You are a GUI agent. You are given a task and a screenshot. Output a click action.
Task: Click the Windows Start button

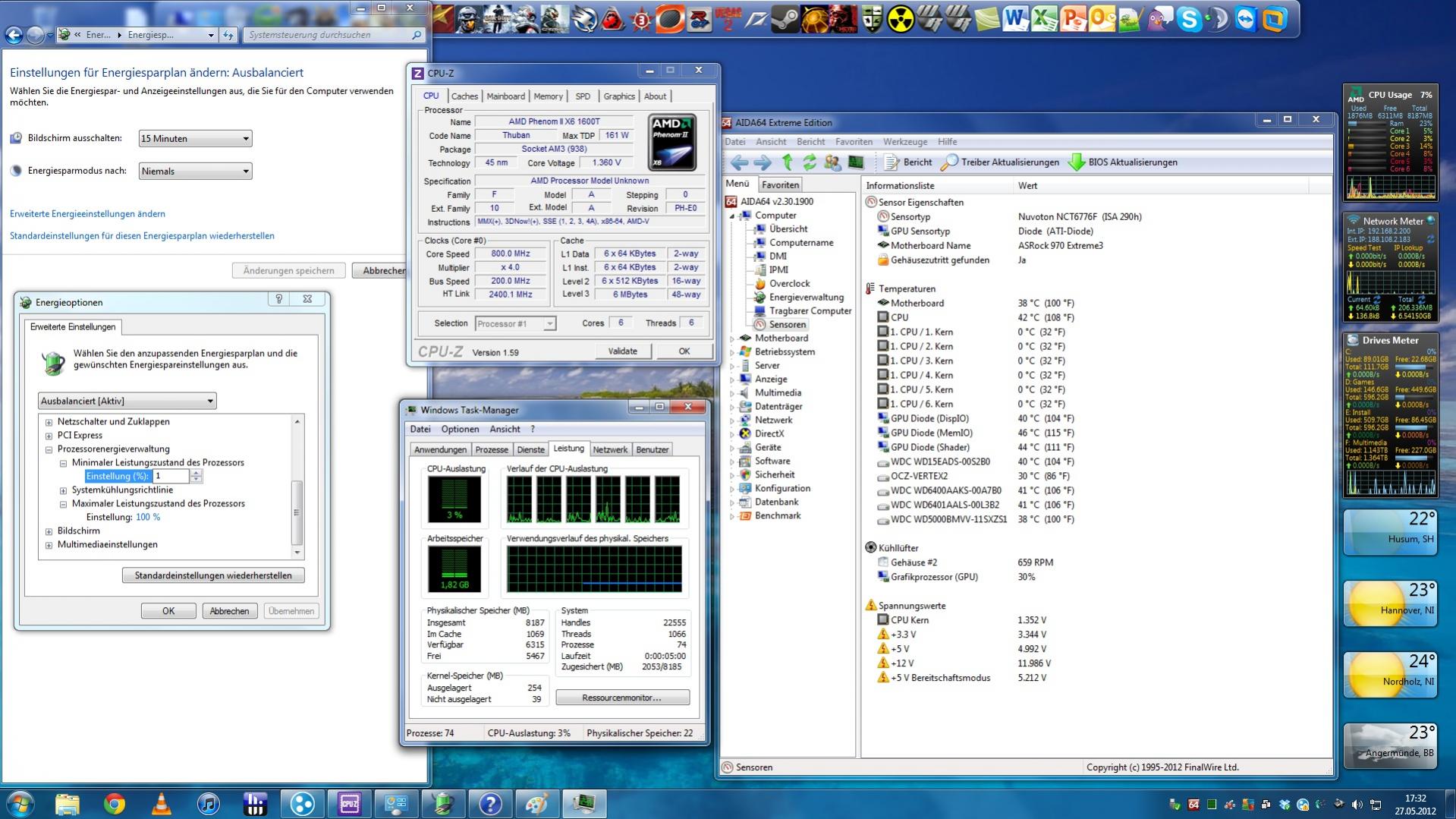click(x=20, y=803)
